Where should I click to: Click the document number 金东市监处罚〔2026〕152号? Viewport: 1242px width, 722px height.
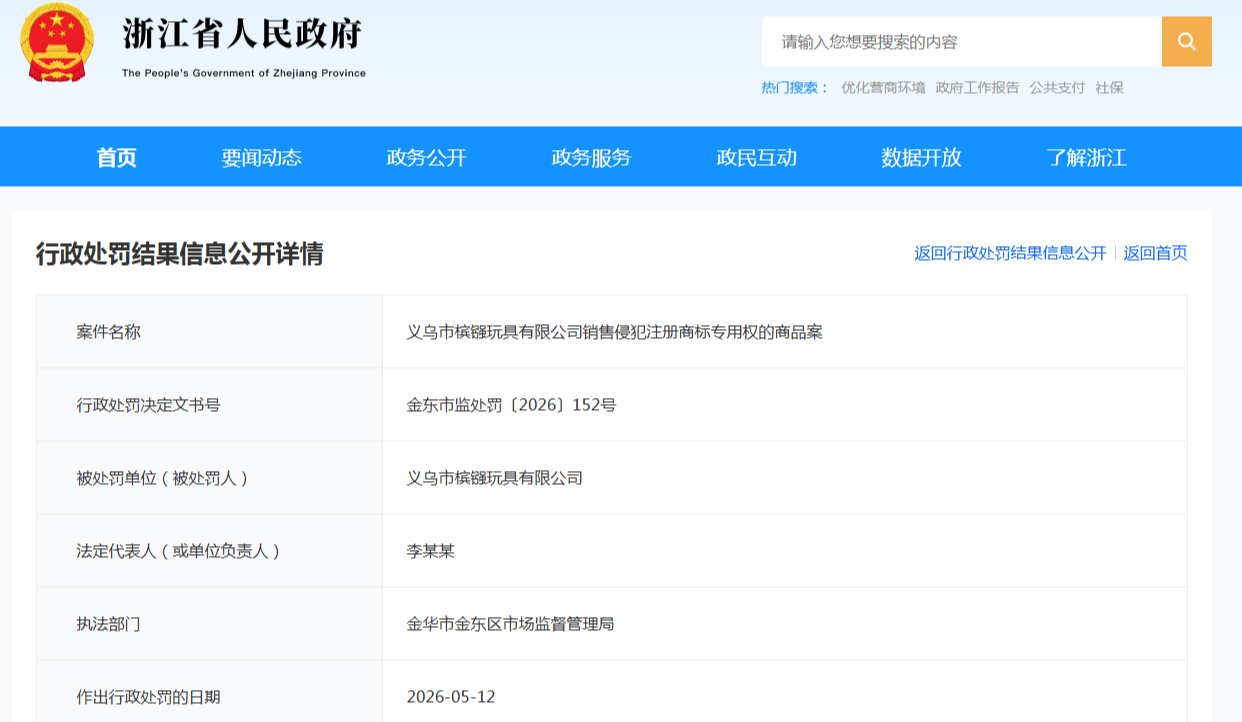511,405
